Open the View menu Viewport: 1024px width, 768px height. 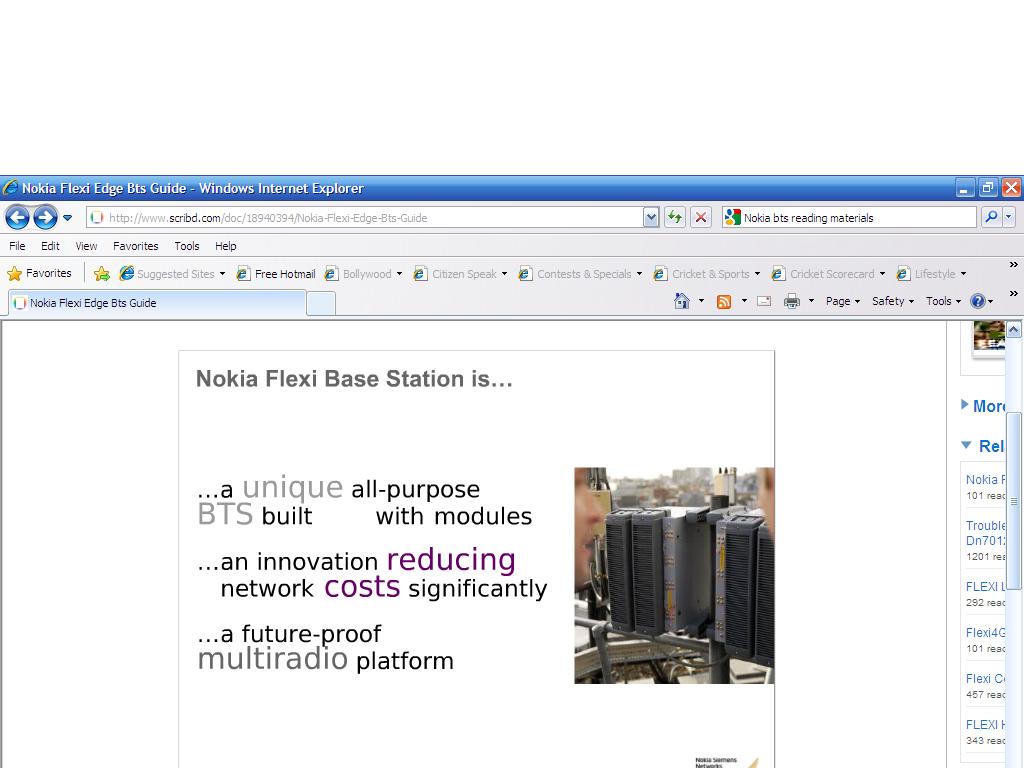[x=86, y=246]
